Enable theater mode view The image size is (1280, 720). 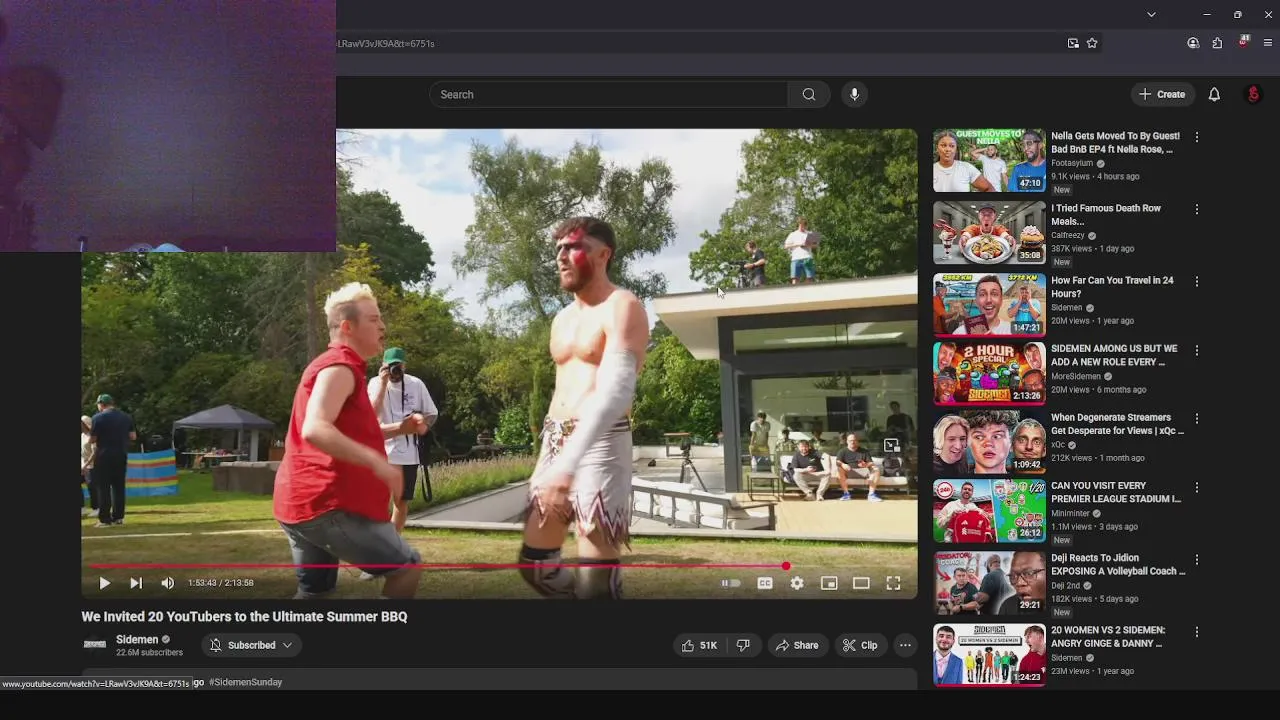[861, 583]
